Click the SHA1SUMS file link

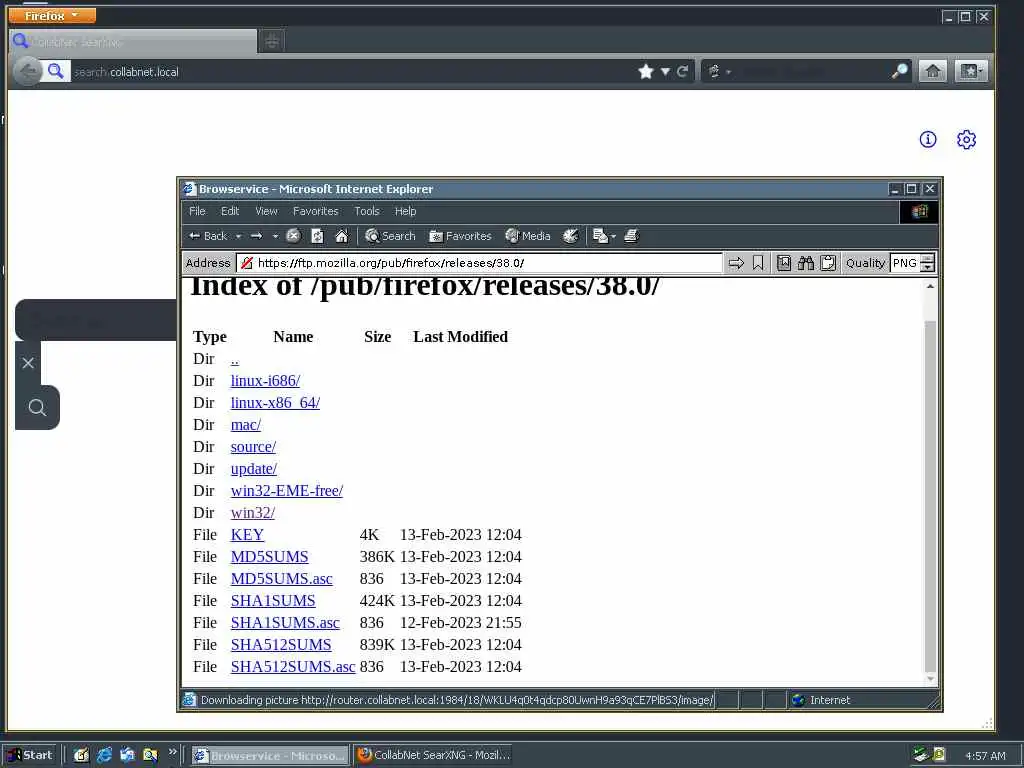[273, 601]
